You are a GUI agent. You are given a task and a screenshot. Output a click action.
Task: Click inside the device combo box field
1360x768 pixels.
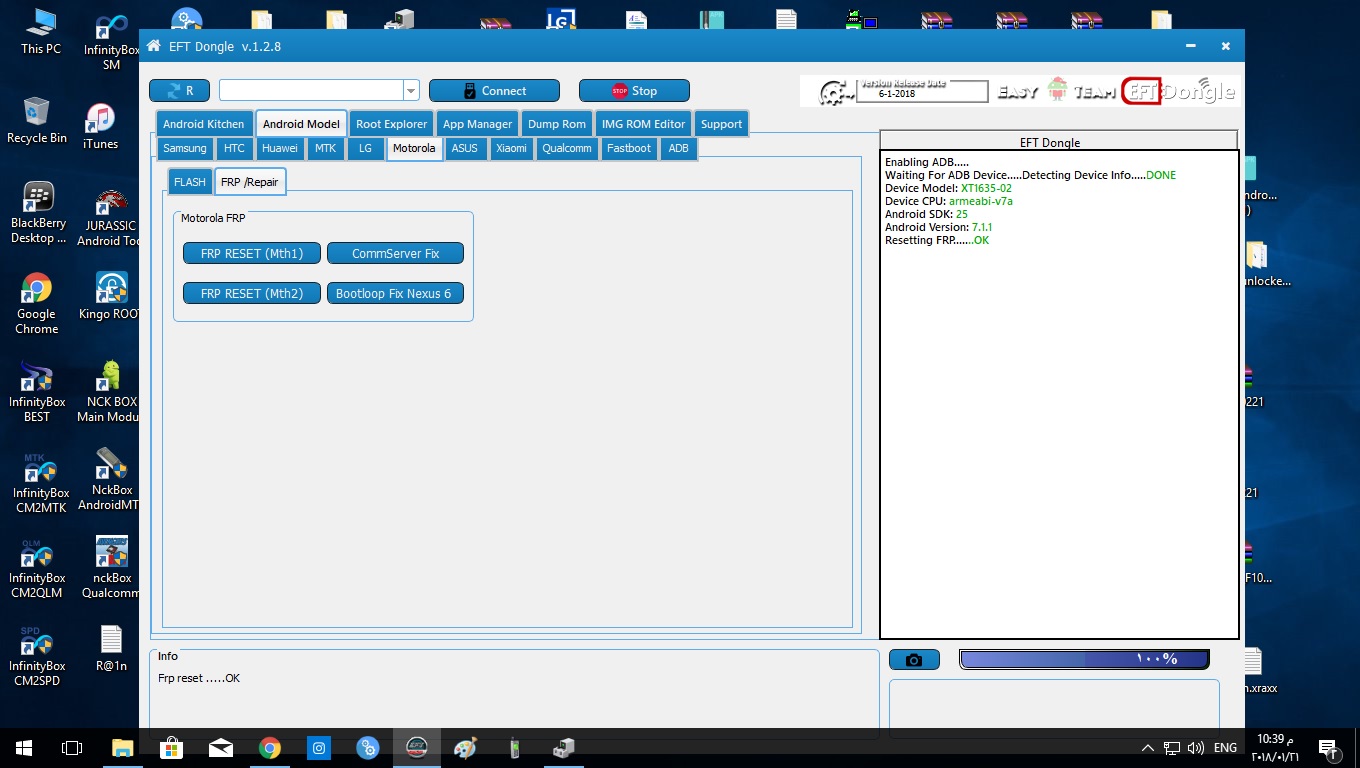312,91
